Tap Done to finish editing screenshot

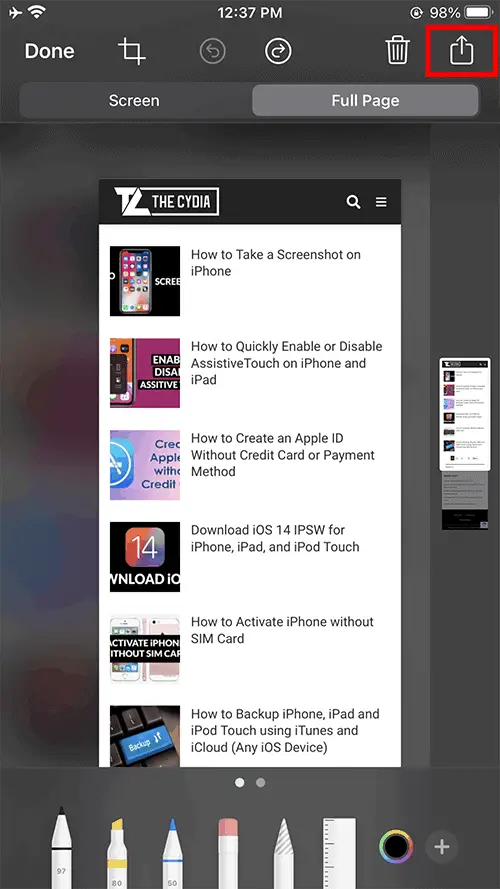tap(49, 51)
